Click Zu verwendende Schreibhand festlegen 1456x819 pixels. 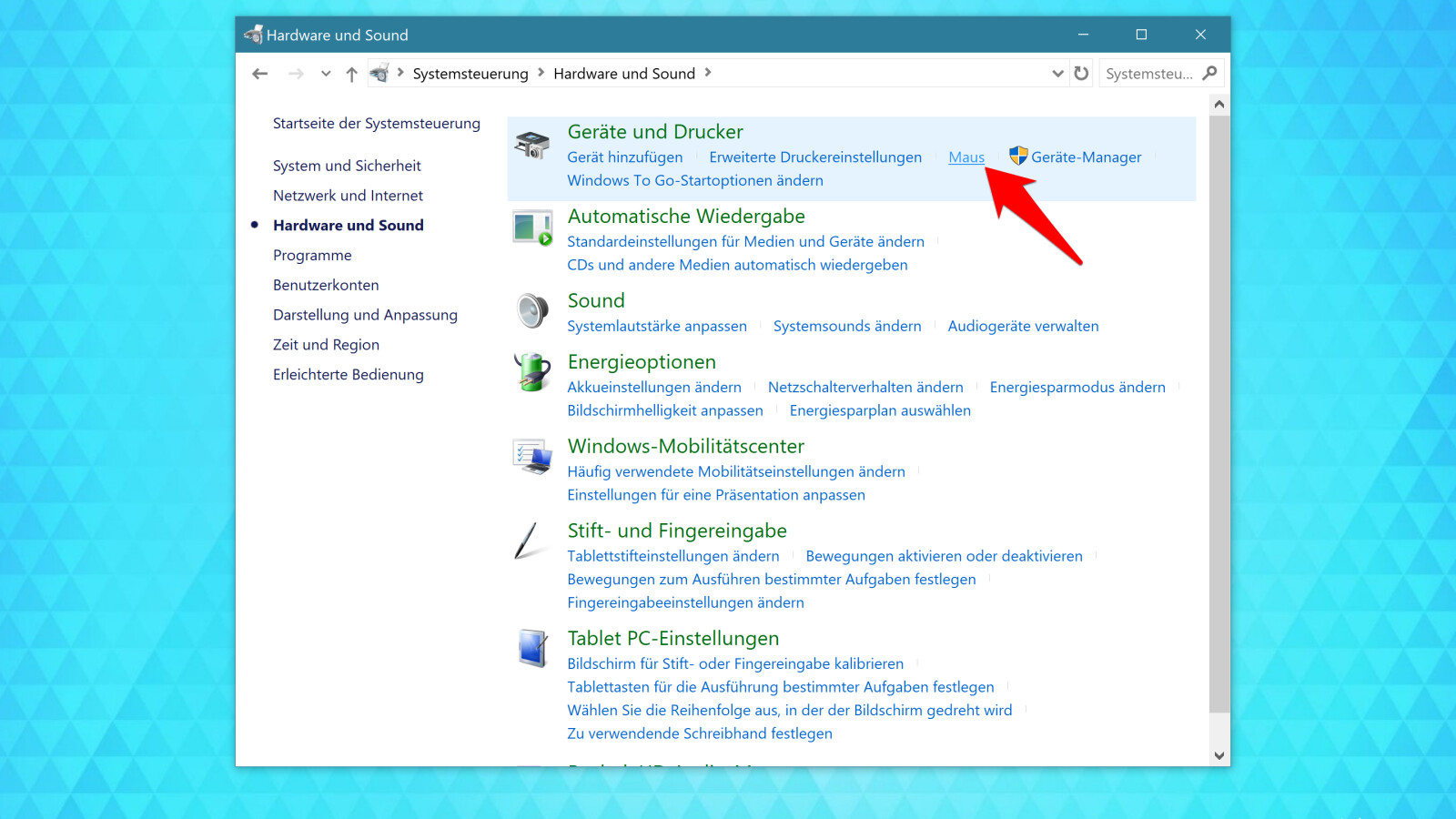click(700, 734)
